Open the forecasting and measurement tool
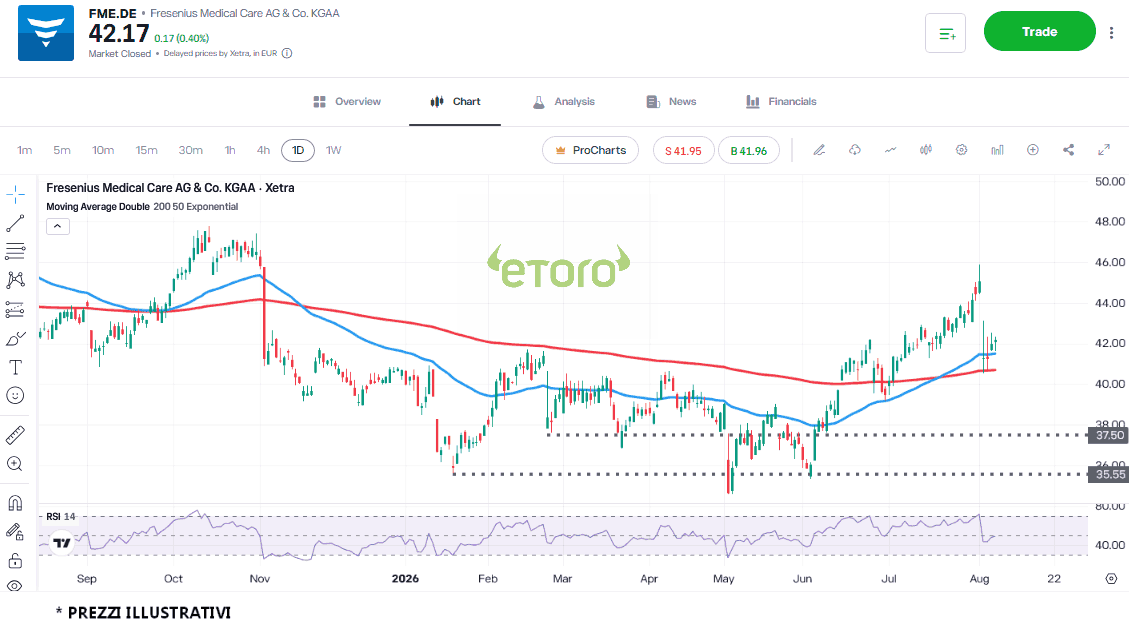1129x623 pixels. [x=15, y=309]
